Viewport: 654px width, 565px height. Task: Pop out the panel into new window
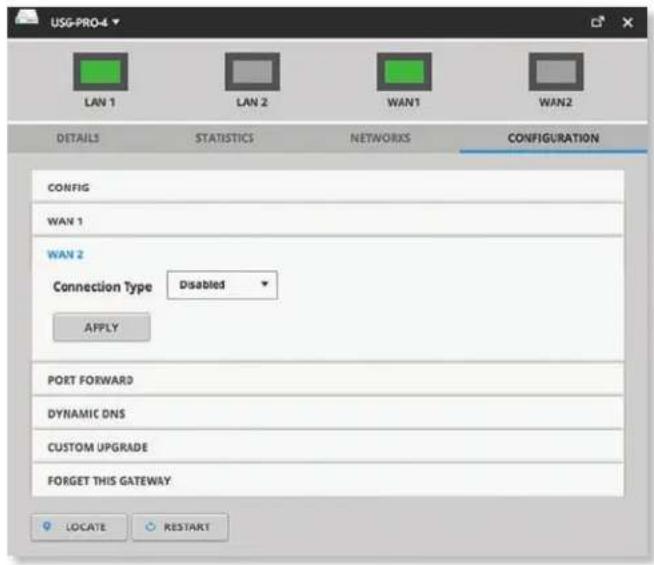[x=598, y=22]
